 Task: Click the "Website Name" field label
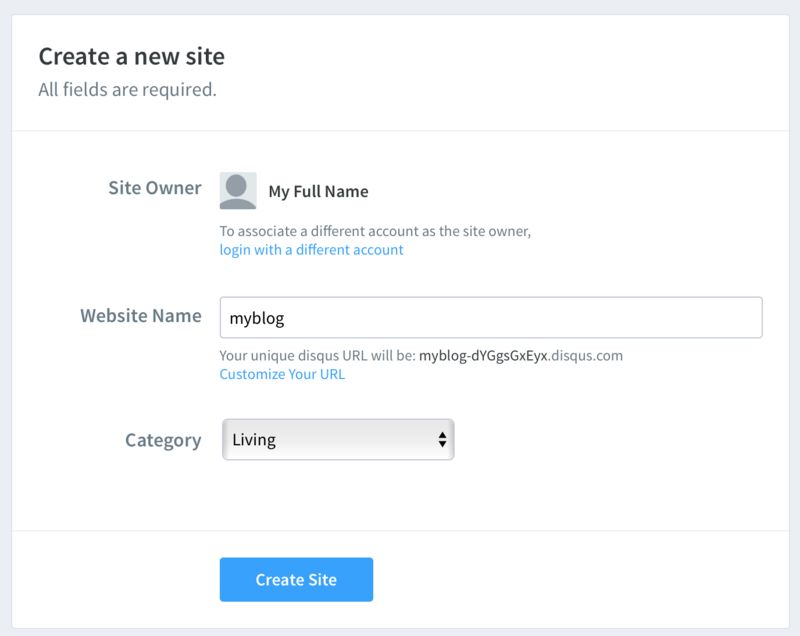pos(141,316)
